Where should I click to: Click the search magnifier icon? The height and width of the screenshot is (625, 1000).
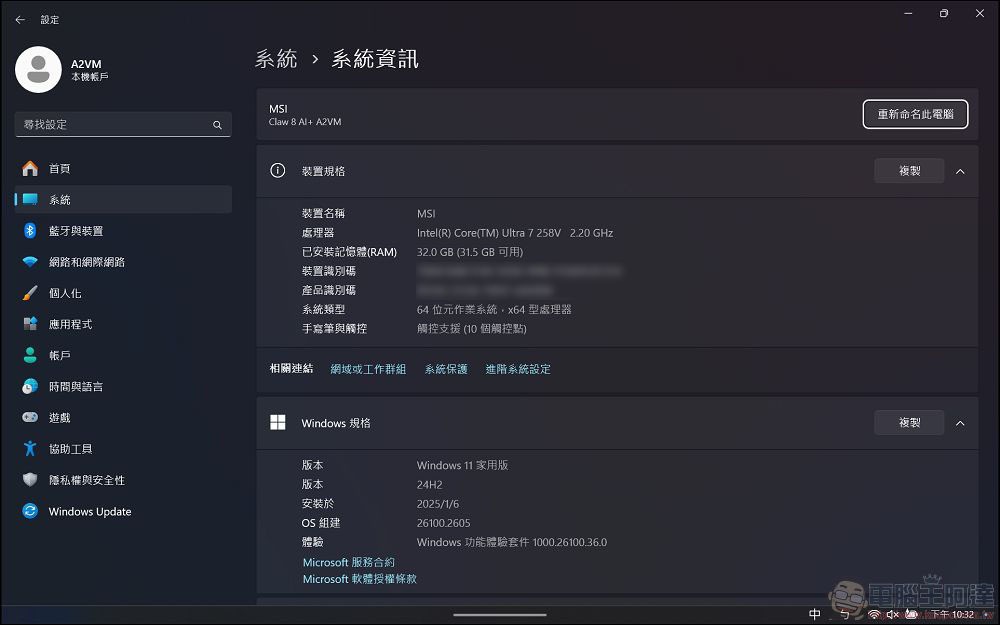click(x=217, y=125)
